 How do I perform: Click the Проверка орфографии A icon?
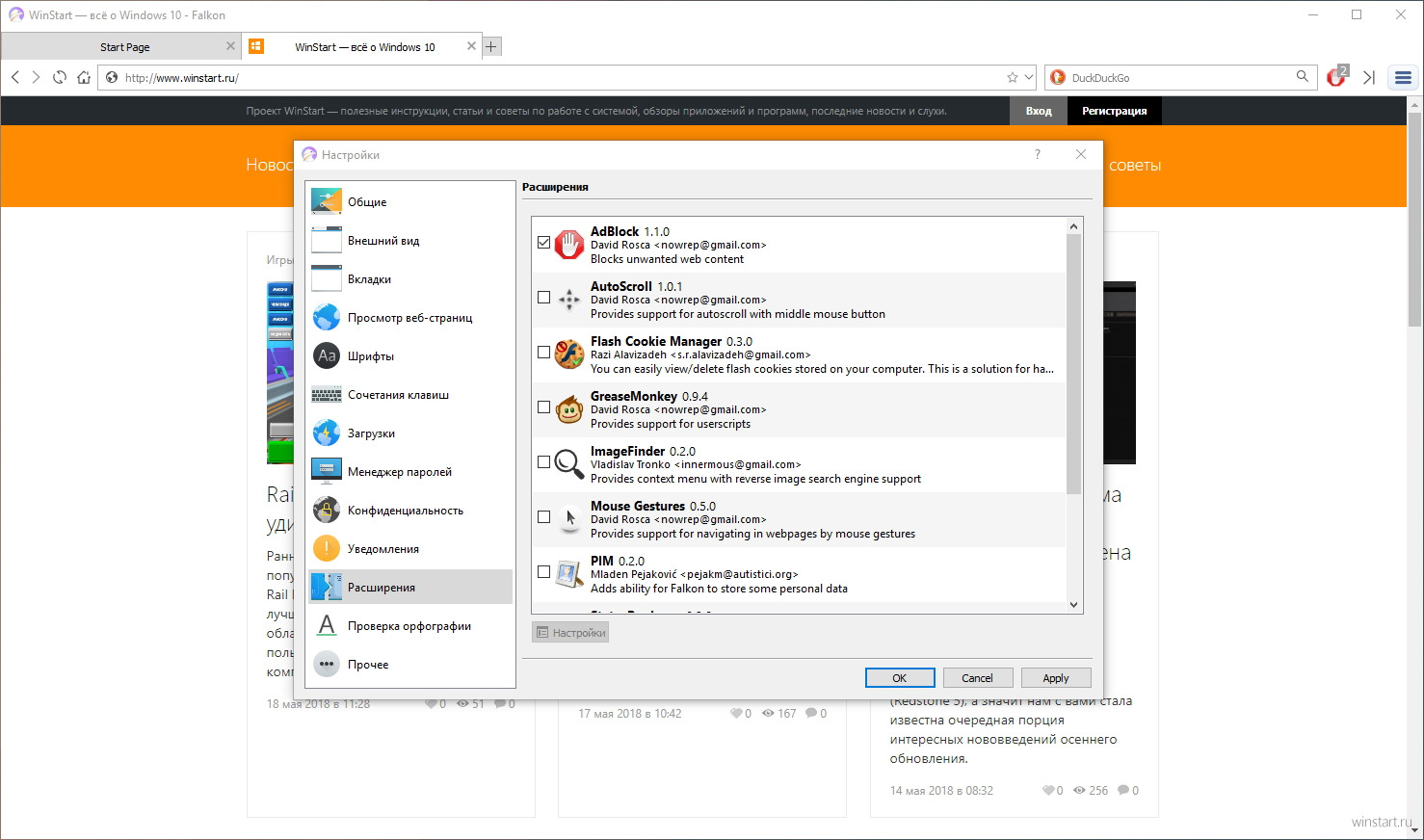[327, 625]
